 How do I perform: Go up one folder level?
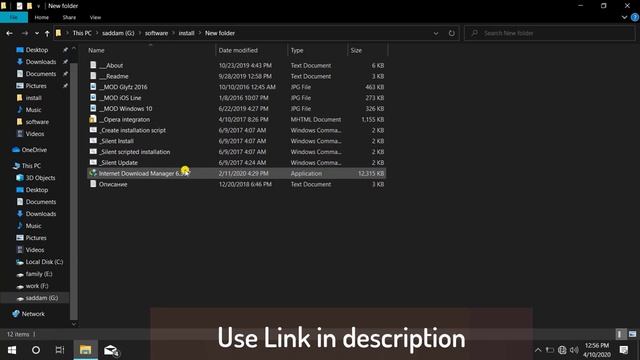tap(47, 33)
